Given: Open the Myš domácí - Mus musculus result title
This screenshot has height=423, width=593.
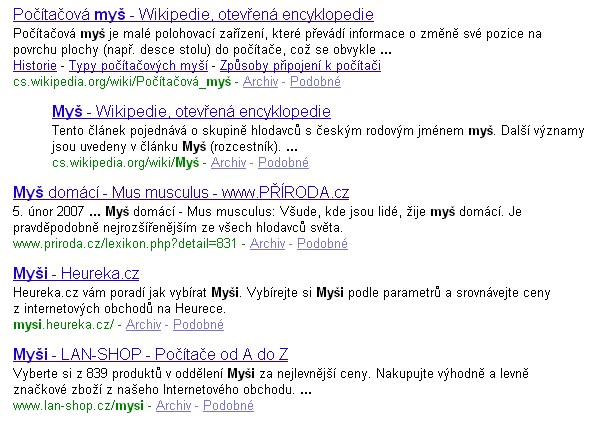Looking at the screenshot, I should pos(181,192).
